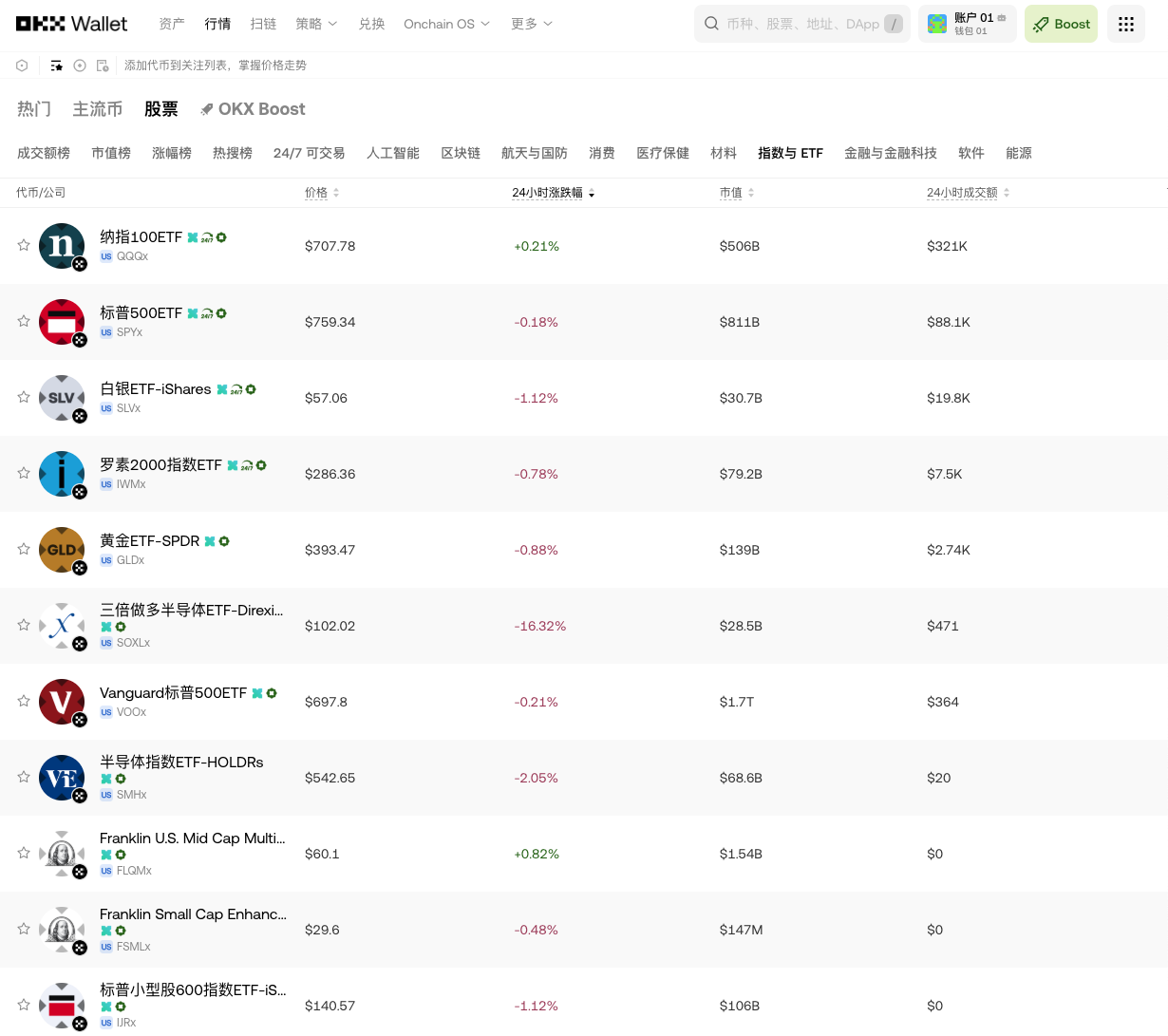Select the 金融与金融科技 category filter

[891, 153]
